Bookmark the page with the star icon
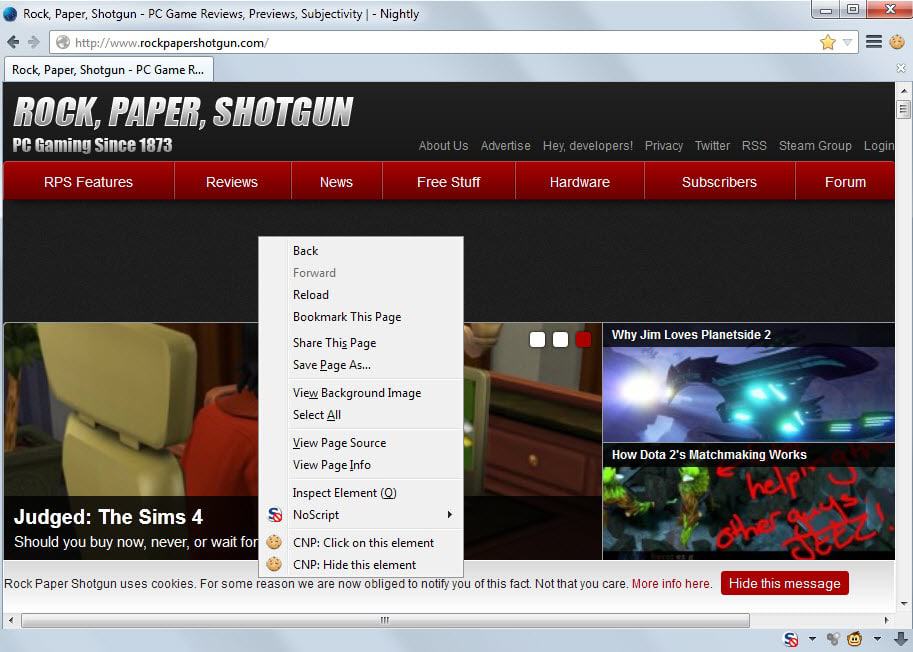 coord(827,42)
